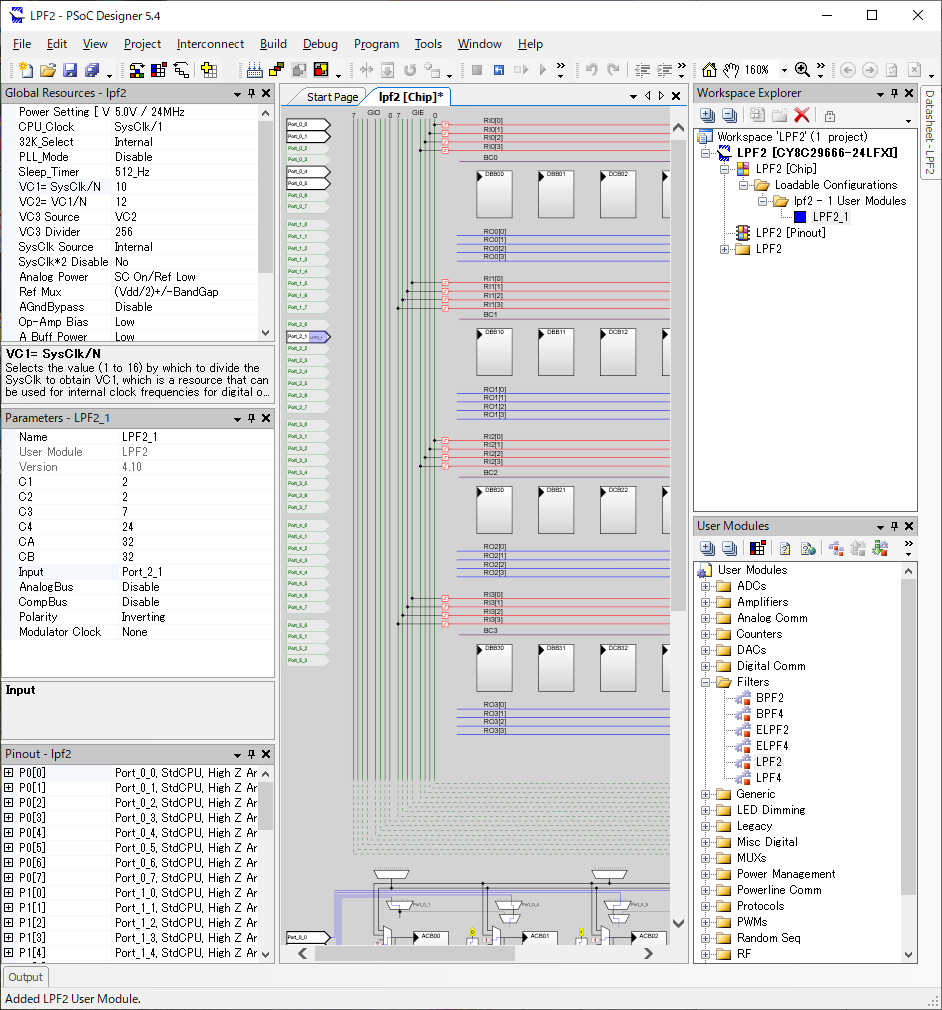Expand the LPF2 project folder node
Image resolution: width=942 pixels, height=1010 pixels.
(x=725, y=249)
